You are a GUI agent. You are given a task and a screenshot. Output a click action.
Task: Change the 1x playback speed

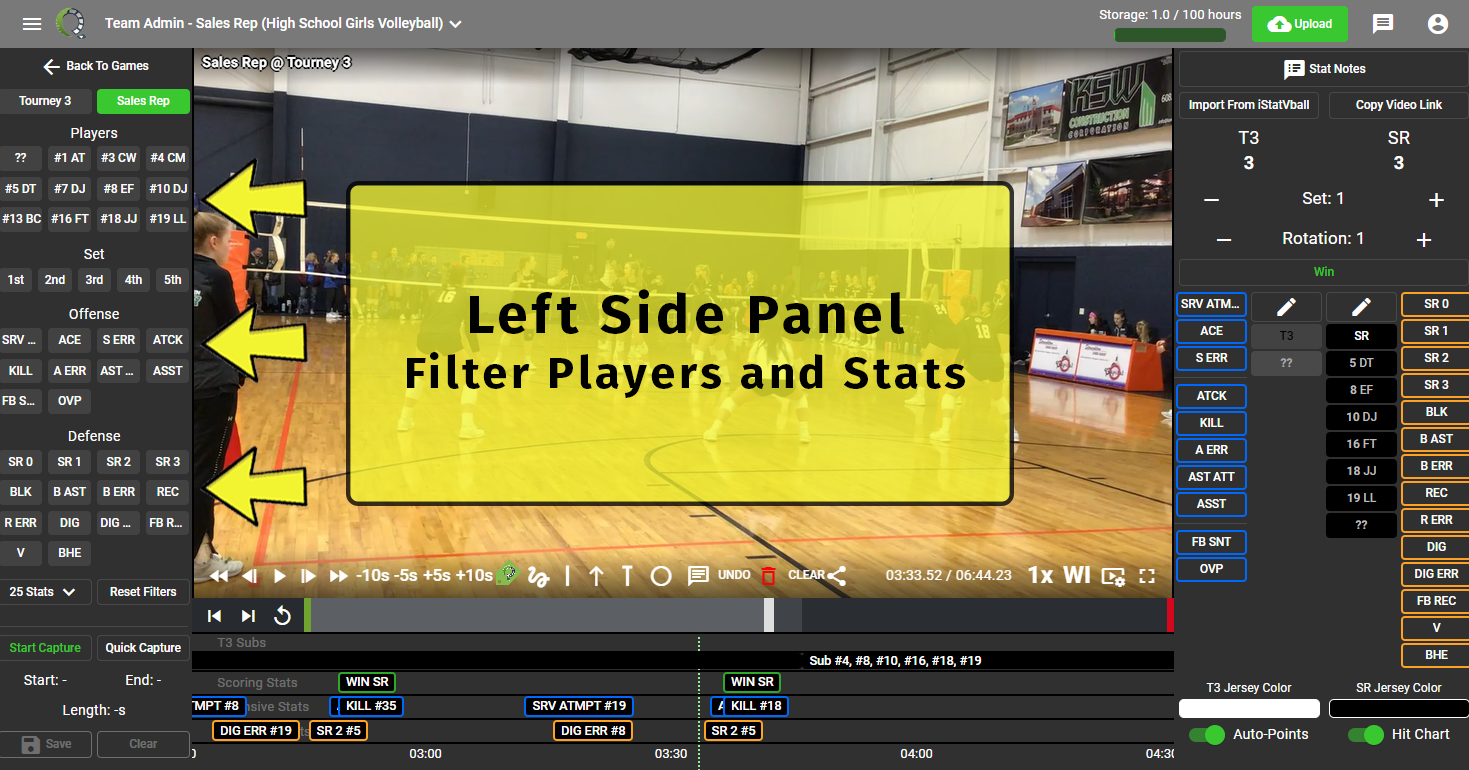[x=1040, y=575]
